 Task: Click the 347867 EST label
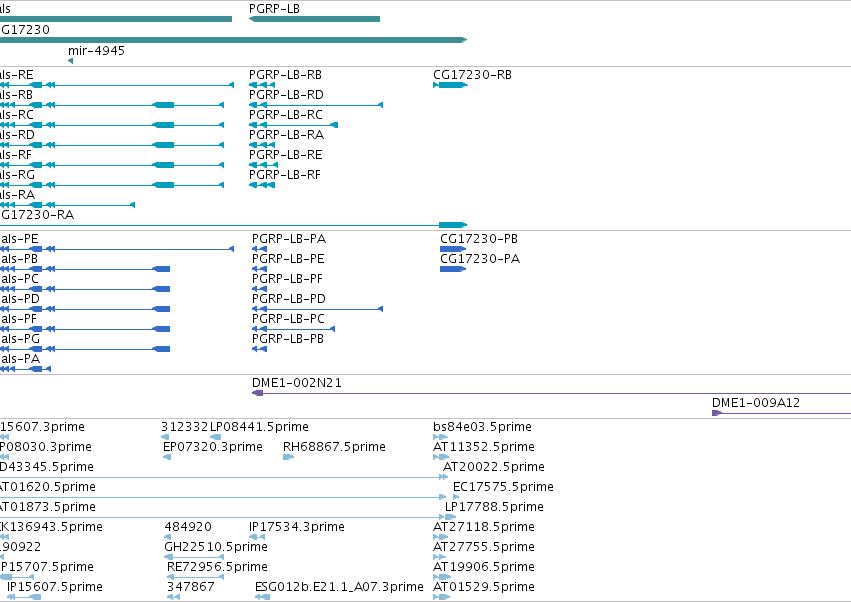[x=190, y=587]
